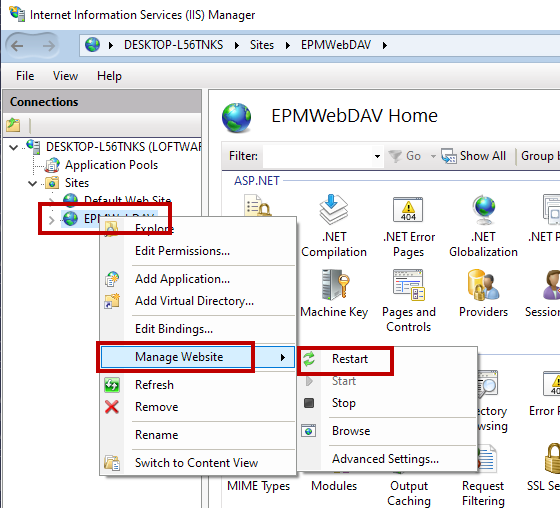This screenshot has height=508, width=560.
Task: Click the Switch to Content View icon
Action: [112, 463]
